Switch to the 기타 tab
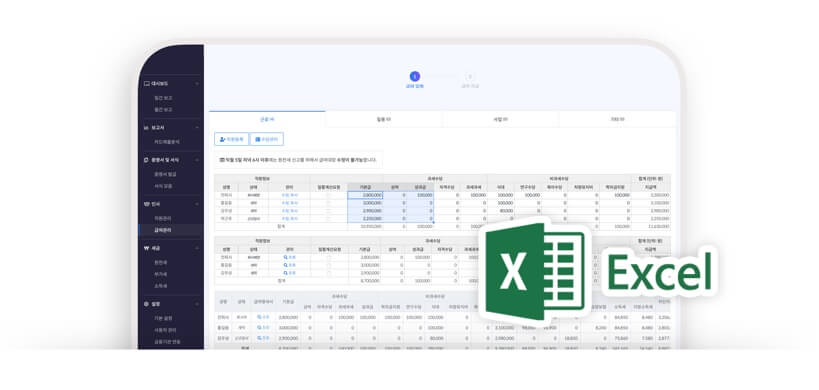This screenshot has width=819, height=390. (617, 120)
